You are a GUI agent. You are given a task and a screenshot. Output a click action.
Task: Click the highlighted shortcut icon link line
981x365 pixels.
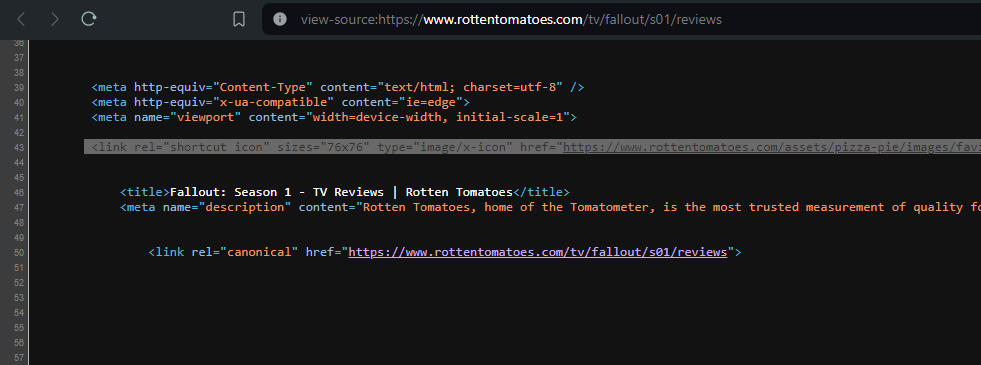532,147
